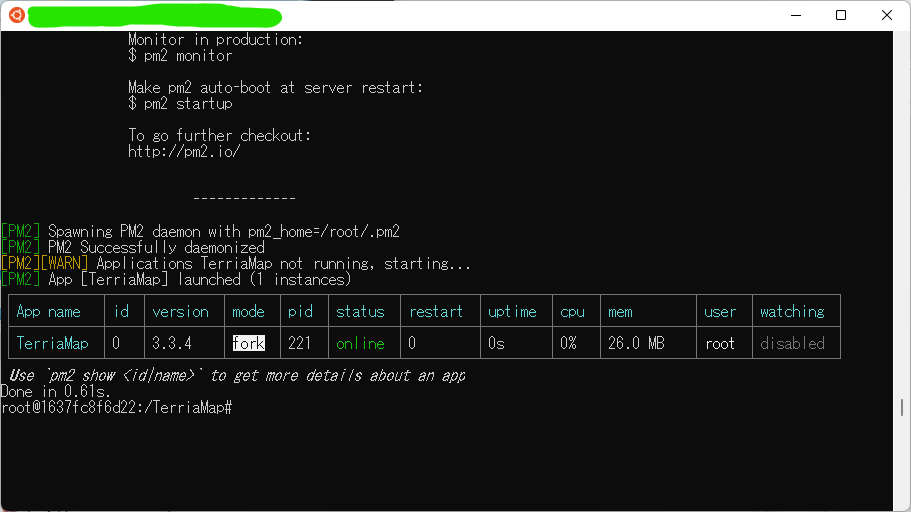Click the 'root' user cell
The image size is (911, 512).
click(x=720, y=343)
